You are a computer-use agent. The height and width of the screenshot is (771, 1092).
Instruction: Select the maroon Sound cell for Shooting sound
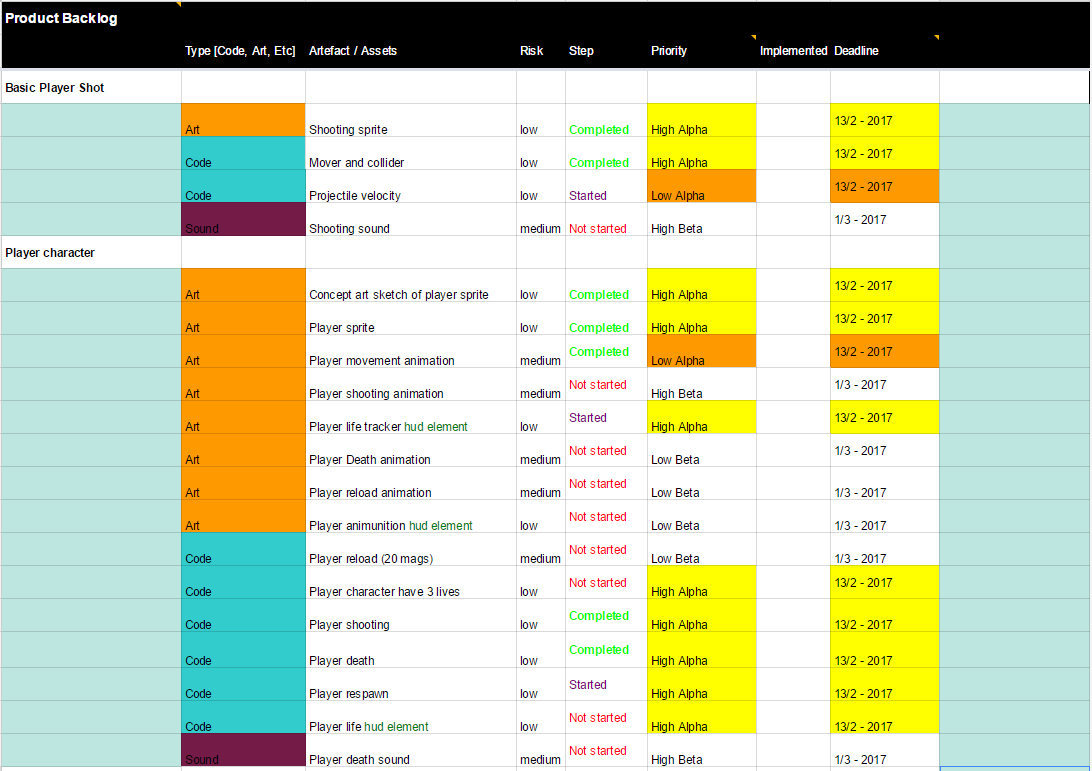tap(242, 219)
